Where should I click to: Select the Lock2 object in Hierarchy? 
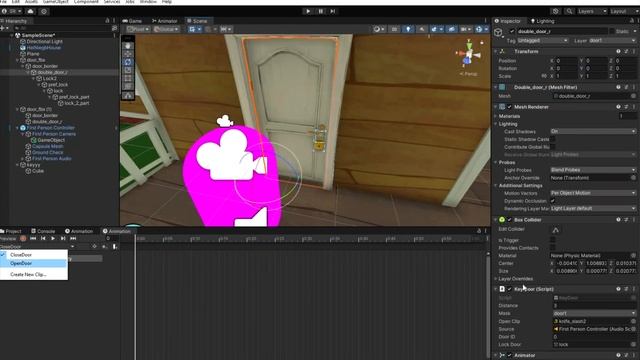pyautogui.click(x=50, y=78)
